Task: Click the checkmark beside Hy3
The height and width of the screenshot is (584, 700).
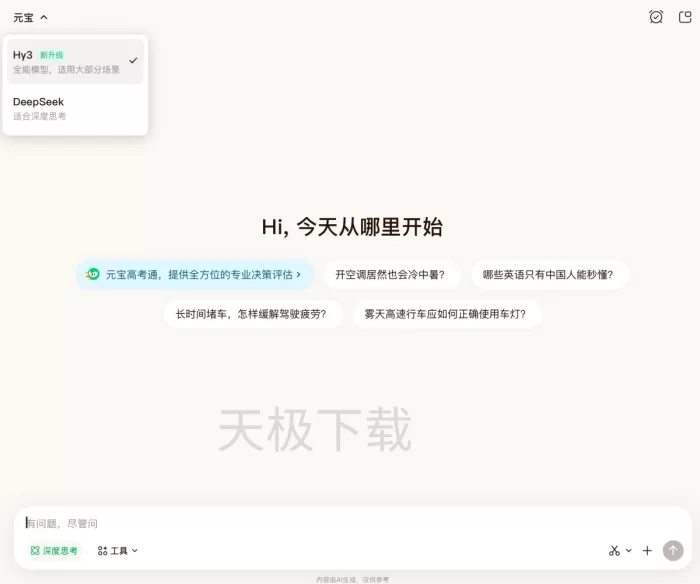Action: (x=133, y=60)
